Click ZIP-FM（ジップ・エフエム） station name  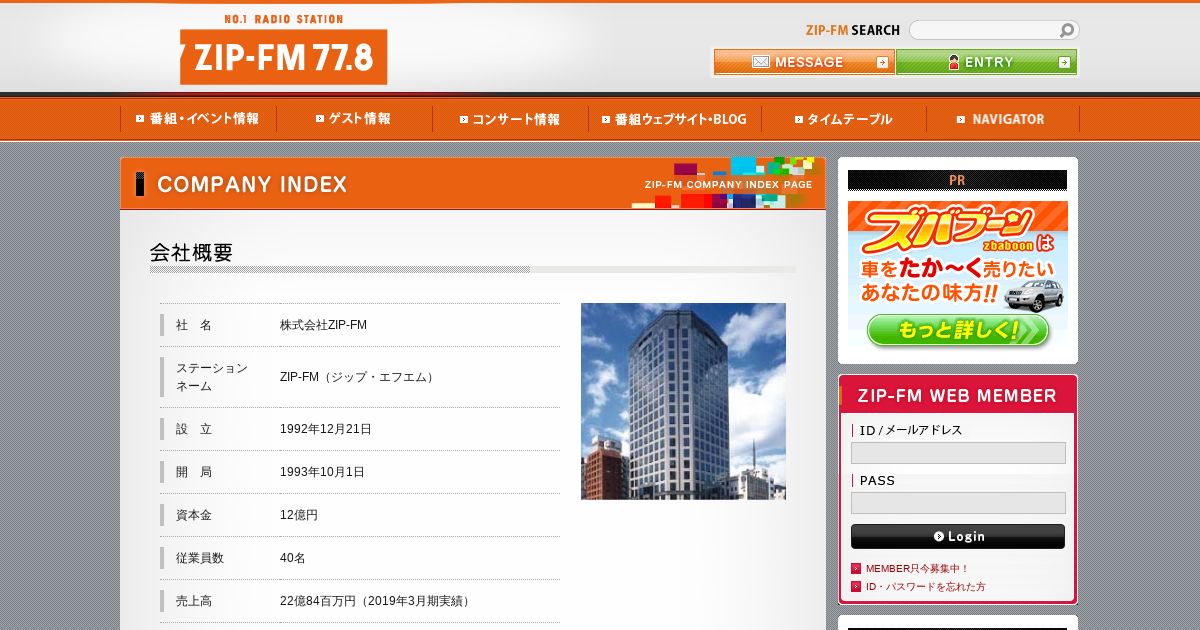coord(359,377)
